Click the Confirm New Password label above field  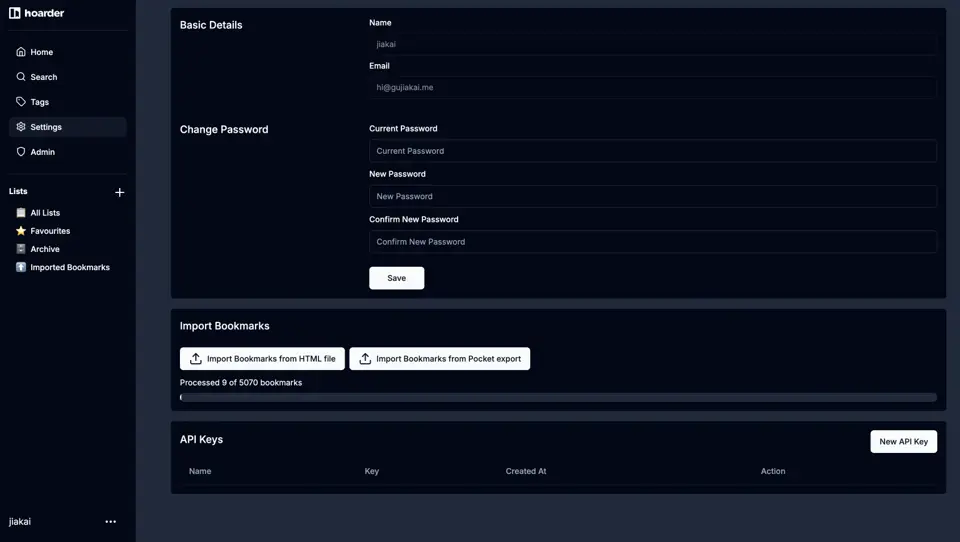[x=414, y=219]
